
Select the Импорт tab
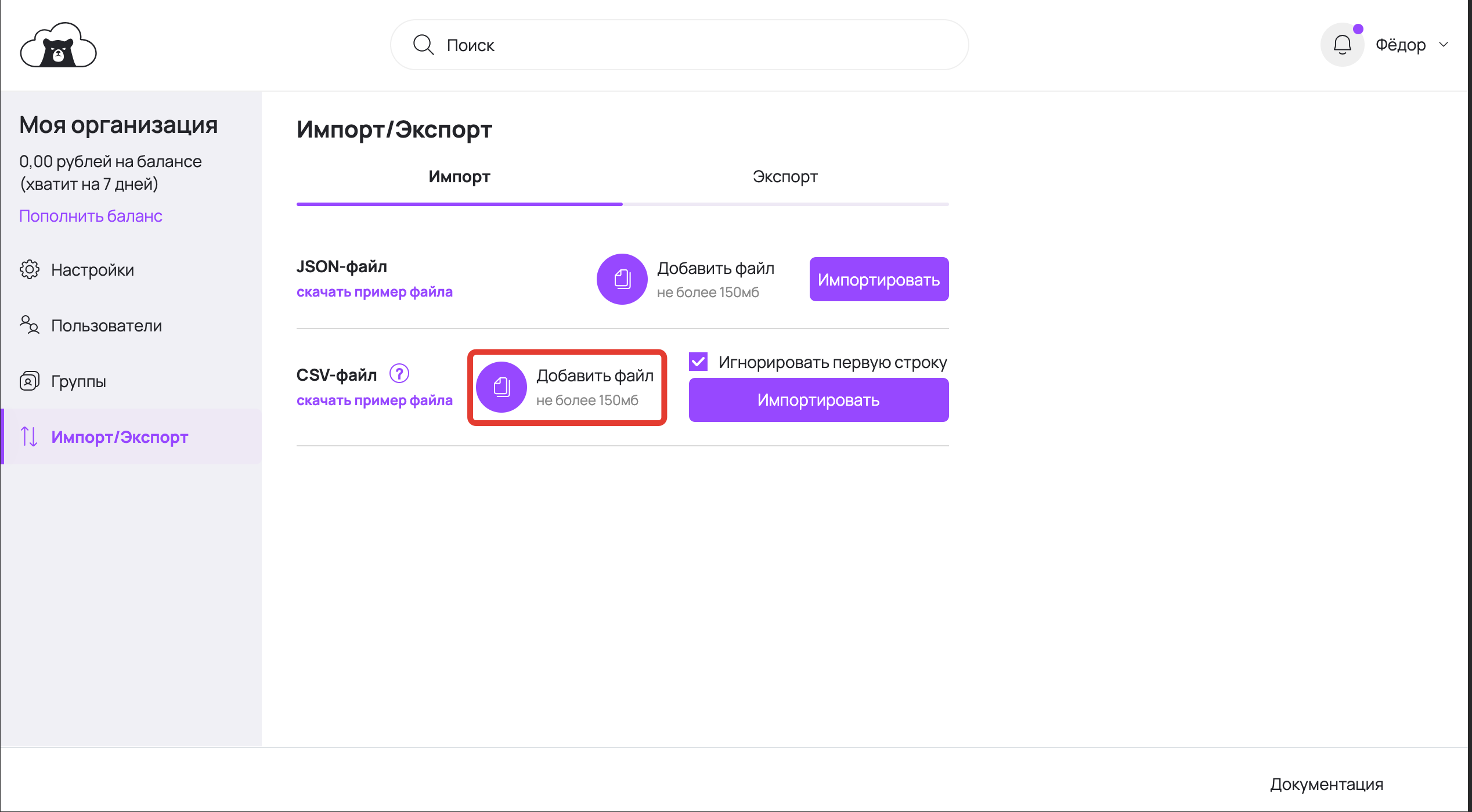459,176
